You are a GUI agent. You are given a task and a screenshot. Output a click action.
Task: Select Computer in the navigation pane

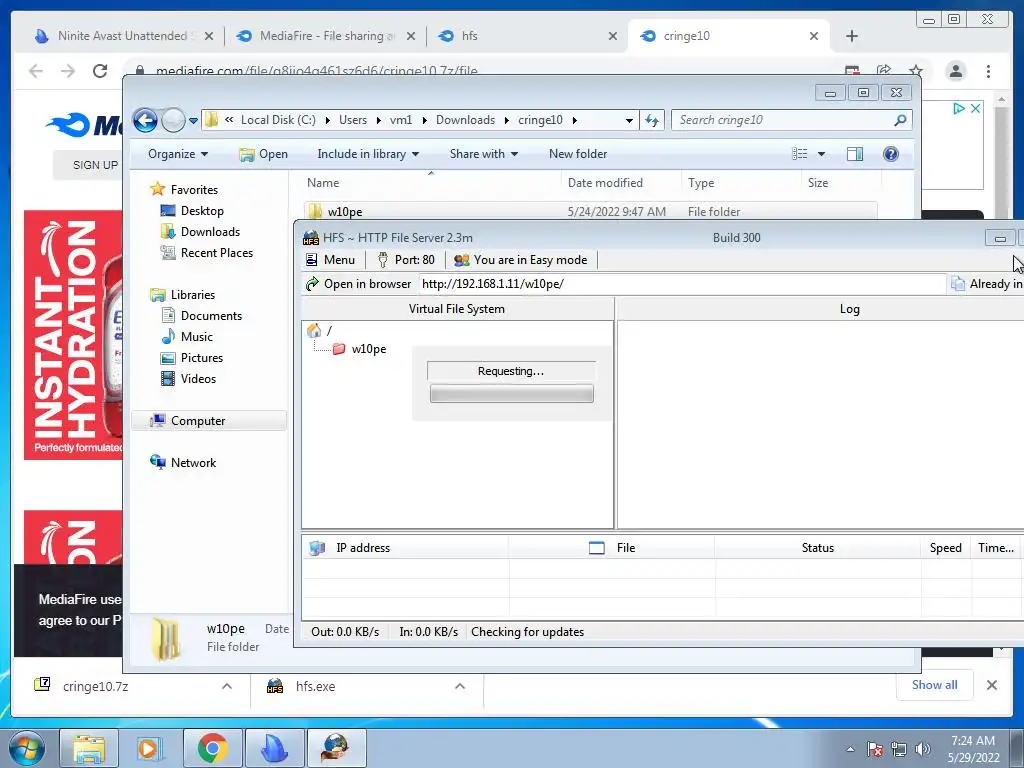[x=209, y=421]
